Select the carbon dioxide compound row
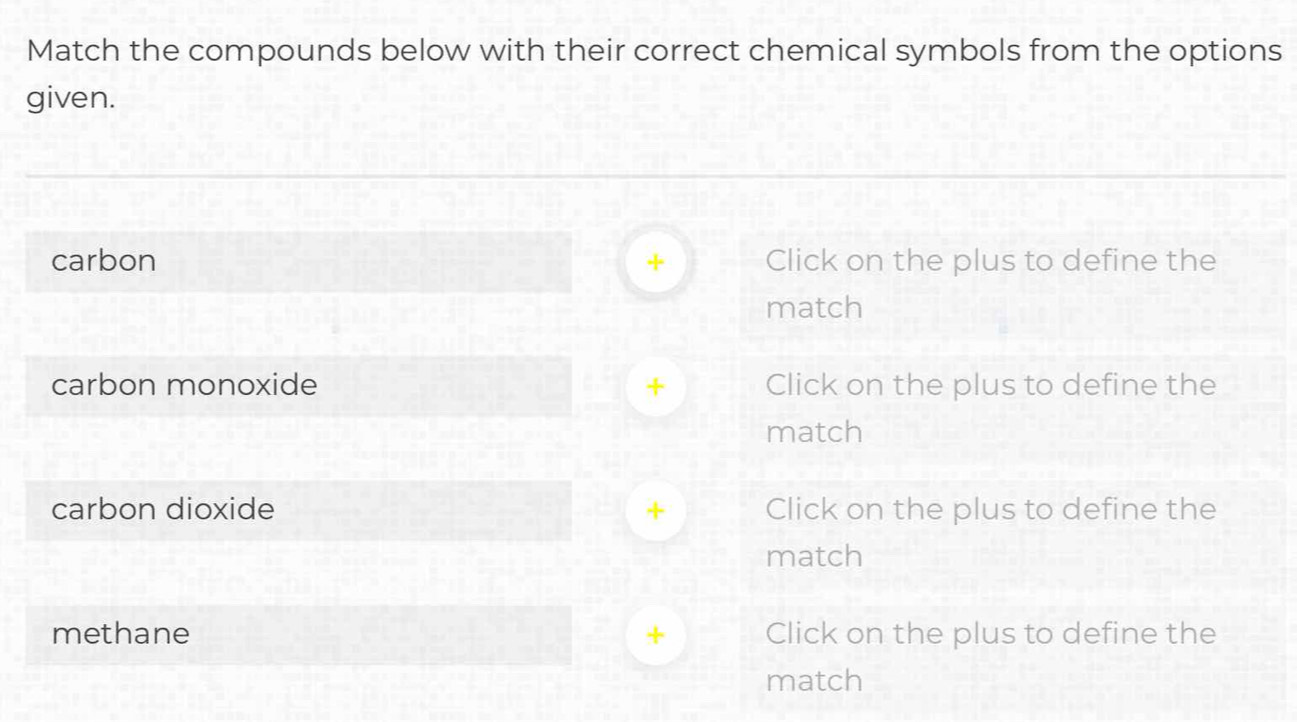This screenshot has width=1297, height=722. [298, 510]
